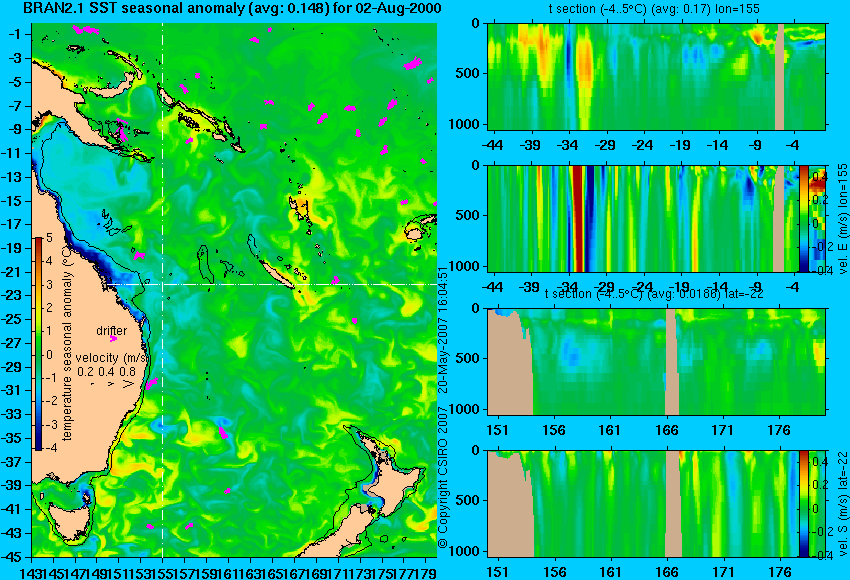
Task: Click the '-45' latitude tick label on the map
Action: 11,557
